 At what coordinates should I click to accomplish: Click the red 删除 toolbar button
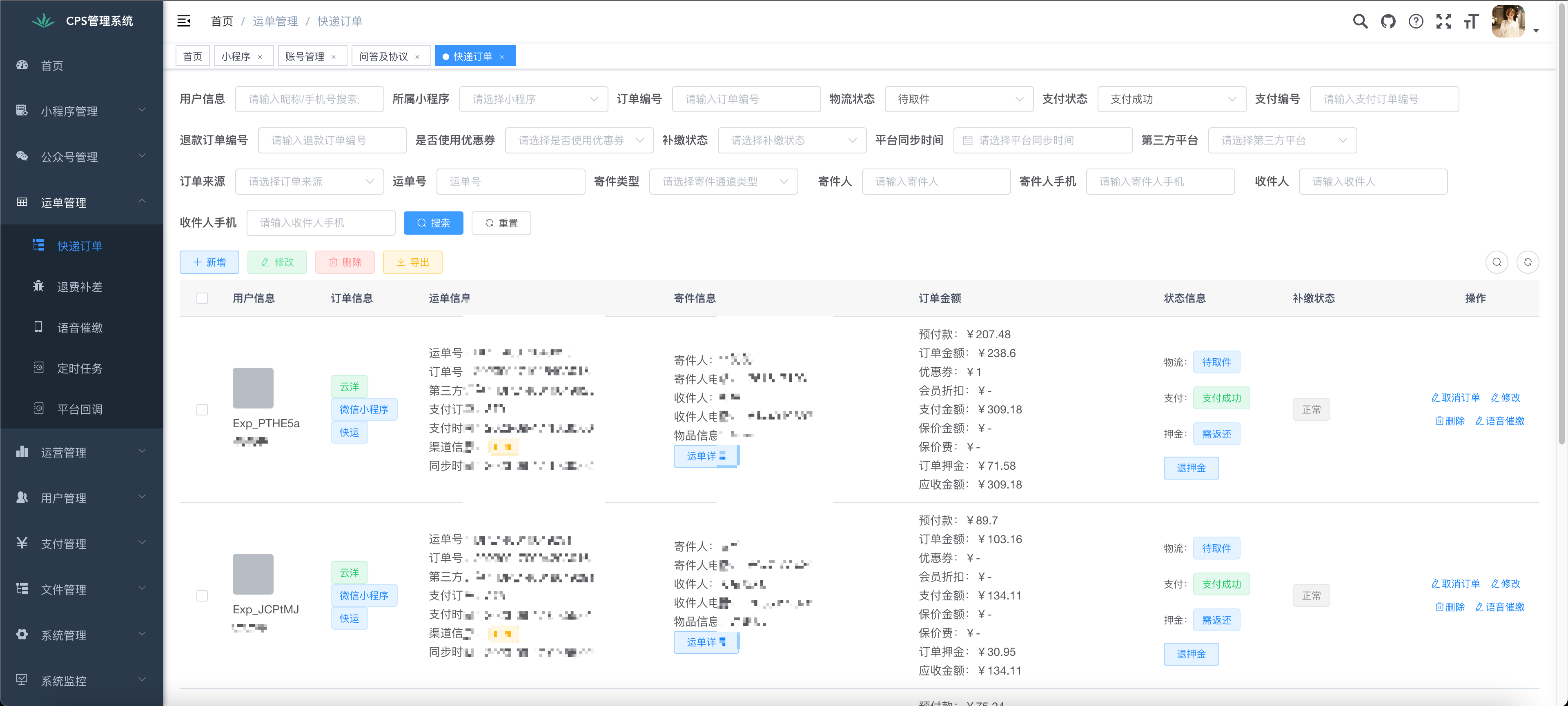click(345, 262)
